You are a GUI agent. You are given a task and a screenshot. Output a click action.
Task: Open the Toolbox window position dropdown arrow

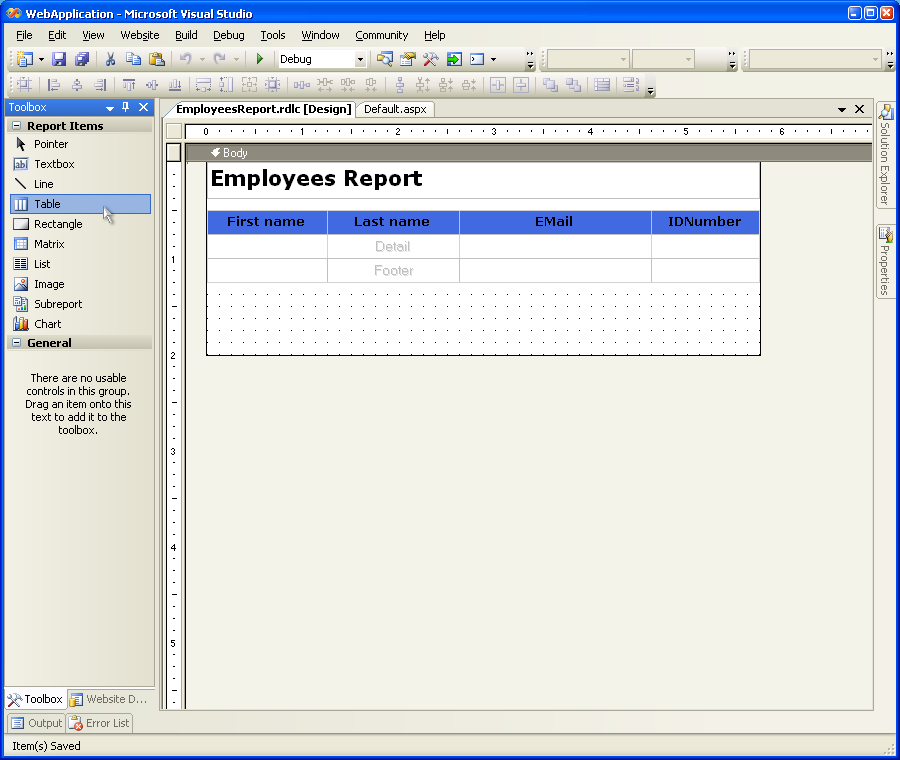(109, 108)
